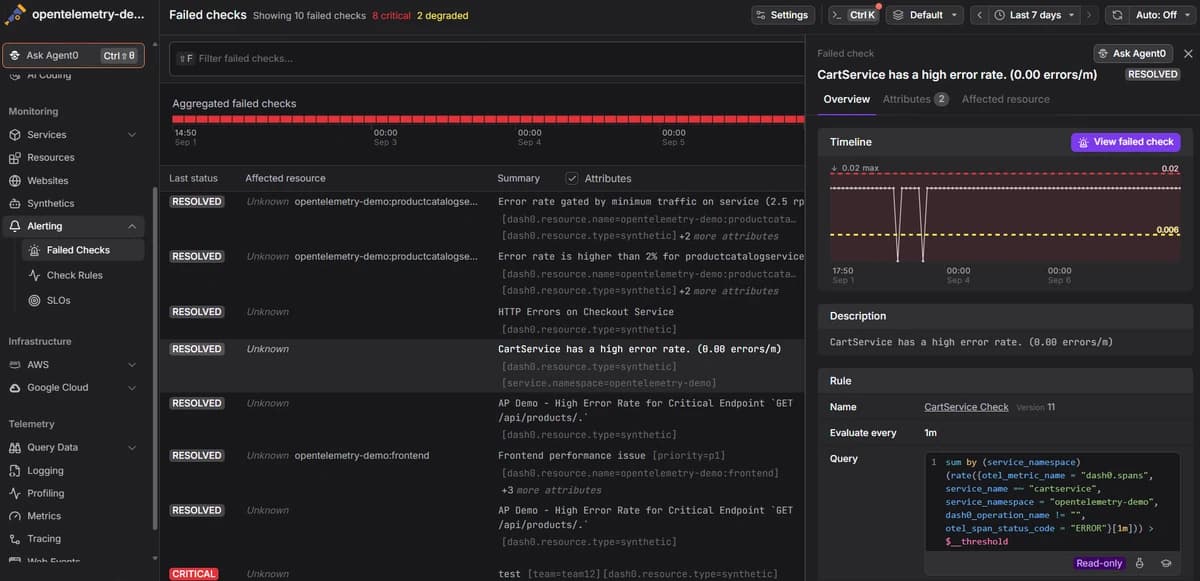Click the '+3 more attributes' text

tap(551, 490)
